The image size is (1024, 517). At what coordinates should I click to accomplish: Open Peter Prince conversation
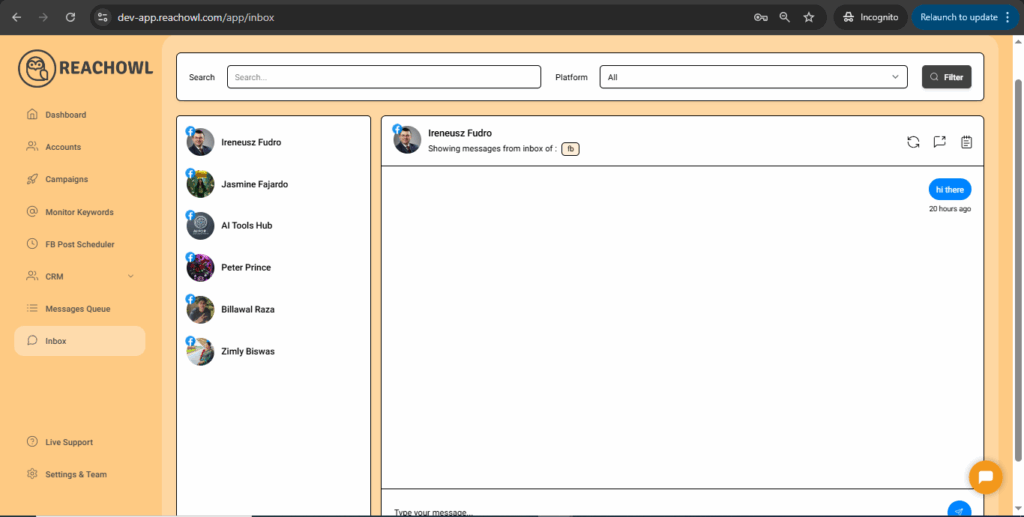(x=274, y=267)
